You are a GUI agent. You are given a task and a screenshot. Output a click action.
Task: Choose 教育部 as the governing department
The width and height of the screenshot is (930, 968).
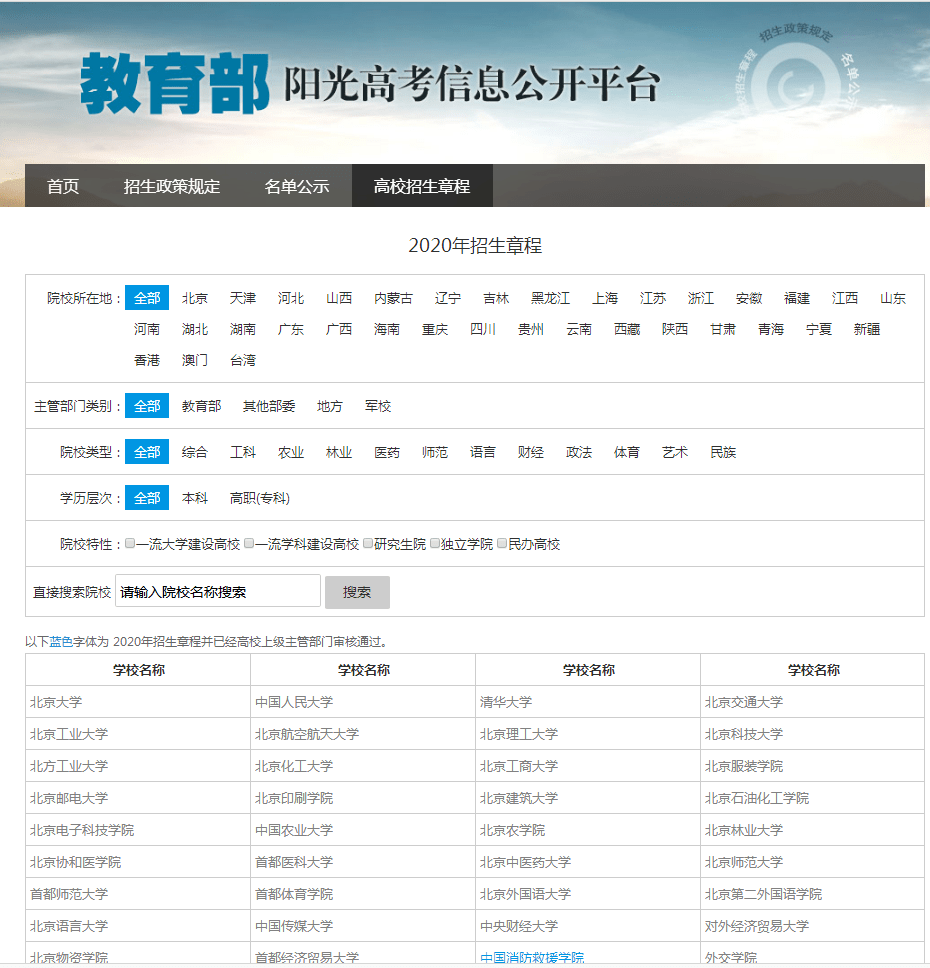coord(201,406)
